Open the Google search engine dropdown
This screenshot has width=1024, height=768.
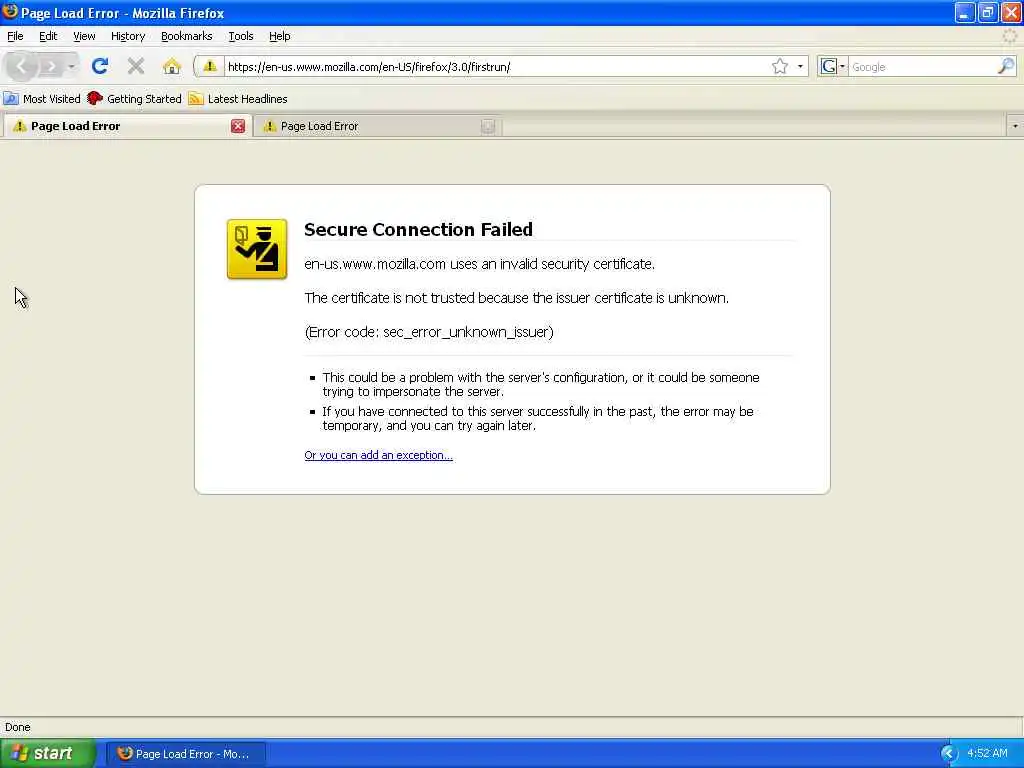point(833,66)
